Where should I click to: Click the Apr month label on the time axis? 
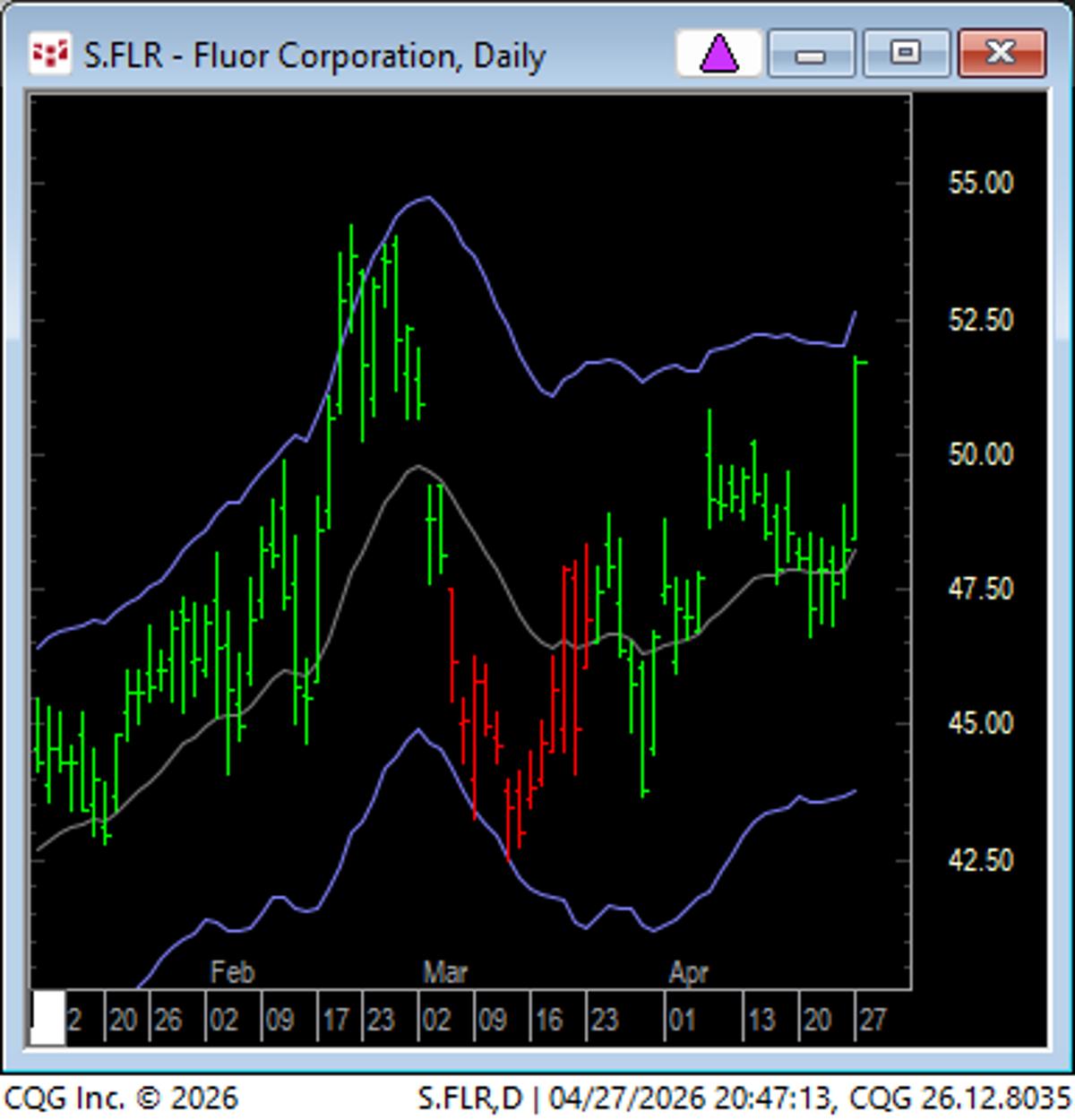point(688,972)
